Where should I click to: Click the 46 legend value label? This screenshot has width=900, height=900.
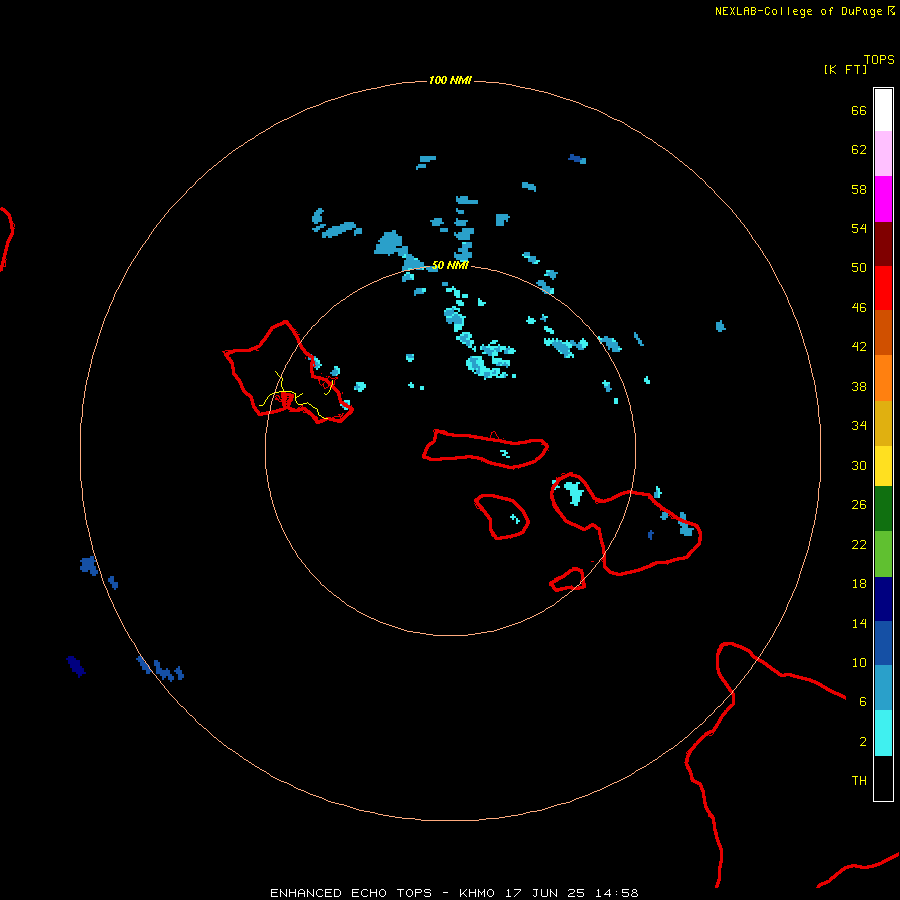click(x=859, y=308)
